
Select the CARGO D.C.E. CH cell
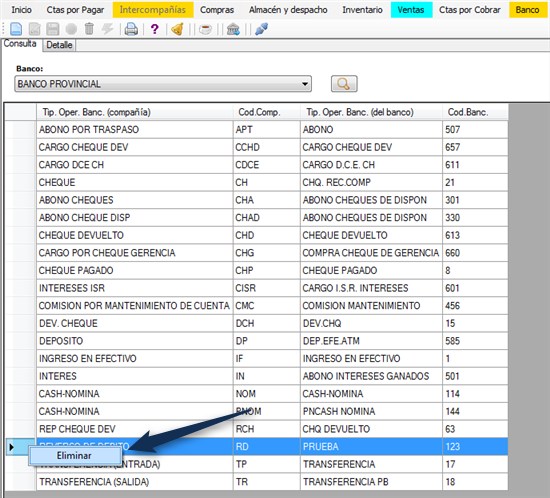tap(371, 165)
